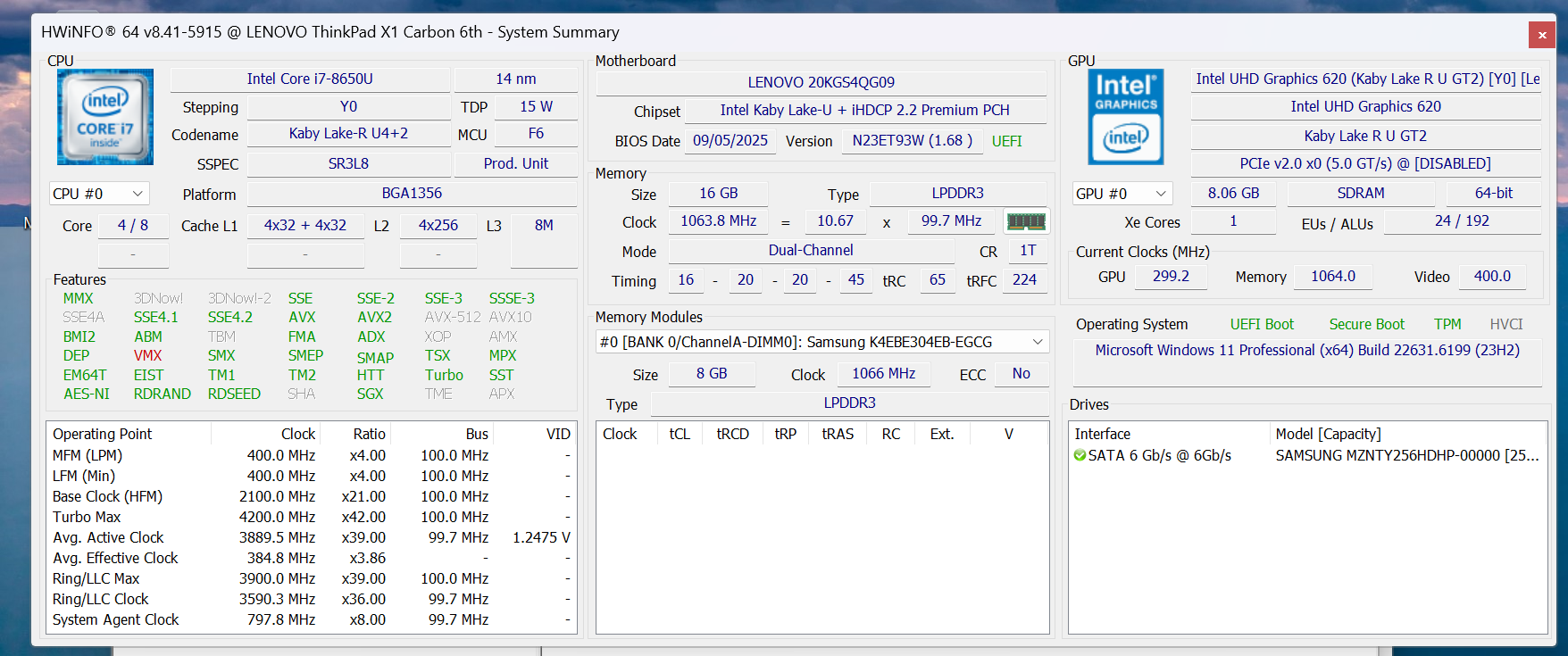
Task: Select the MFM (LPM) operating point row
Action: pyautogui.click(x=311, y=455)
